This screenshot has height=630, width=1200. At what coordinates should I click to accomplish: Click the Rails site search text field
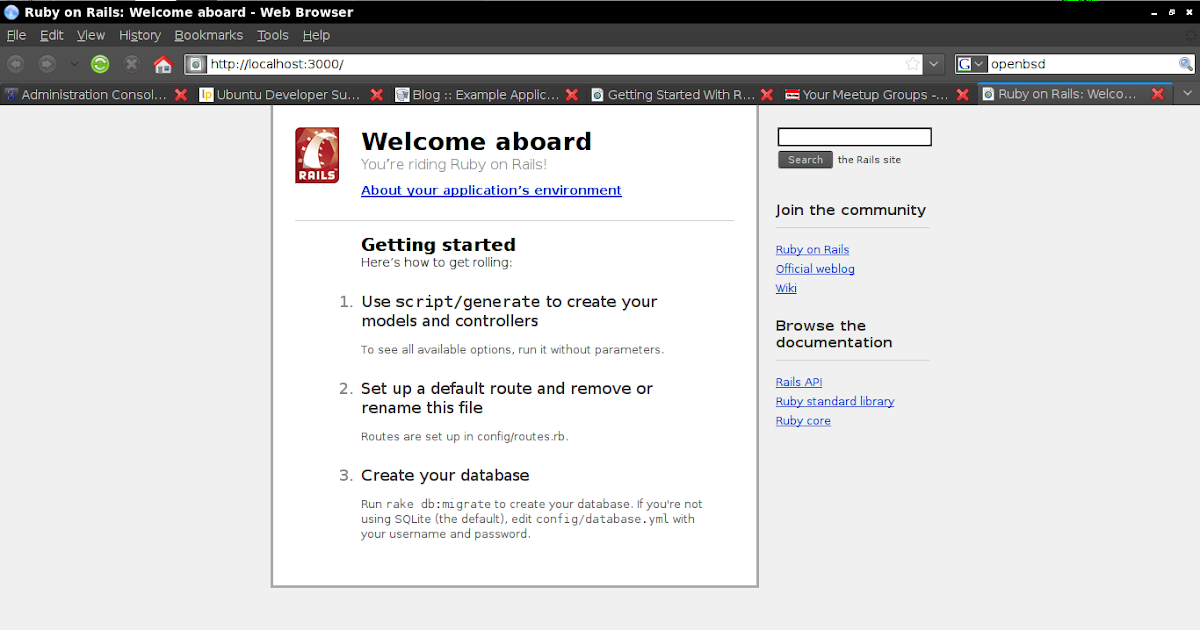click(x=855, y=137)
